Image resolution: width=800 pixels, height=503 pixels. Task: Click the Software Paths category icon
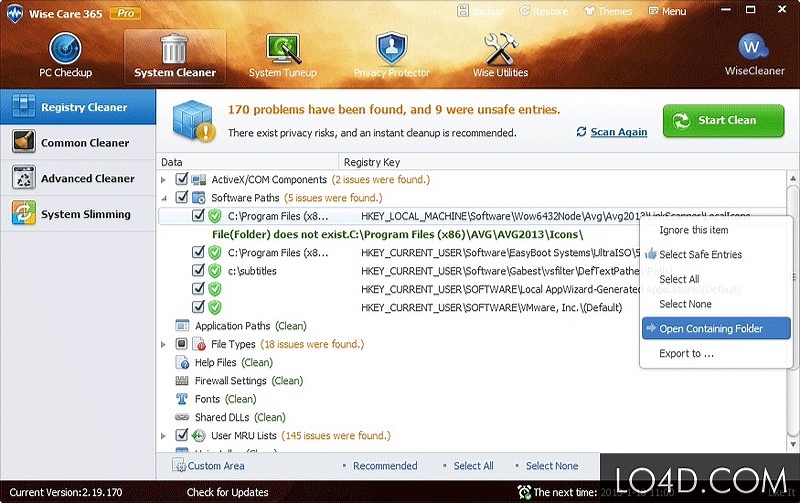[x=198, y=197]
